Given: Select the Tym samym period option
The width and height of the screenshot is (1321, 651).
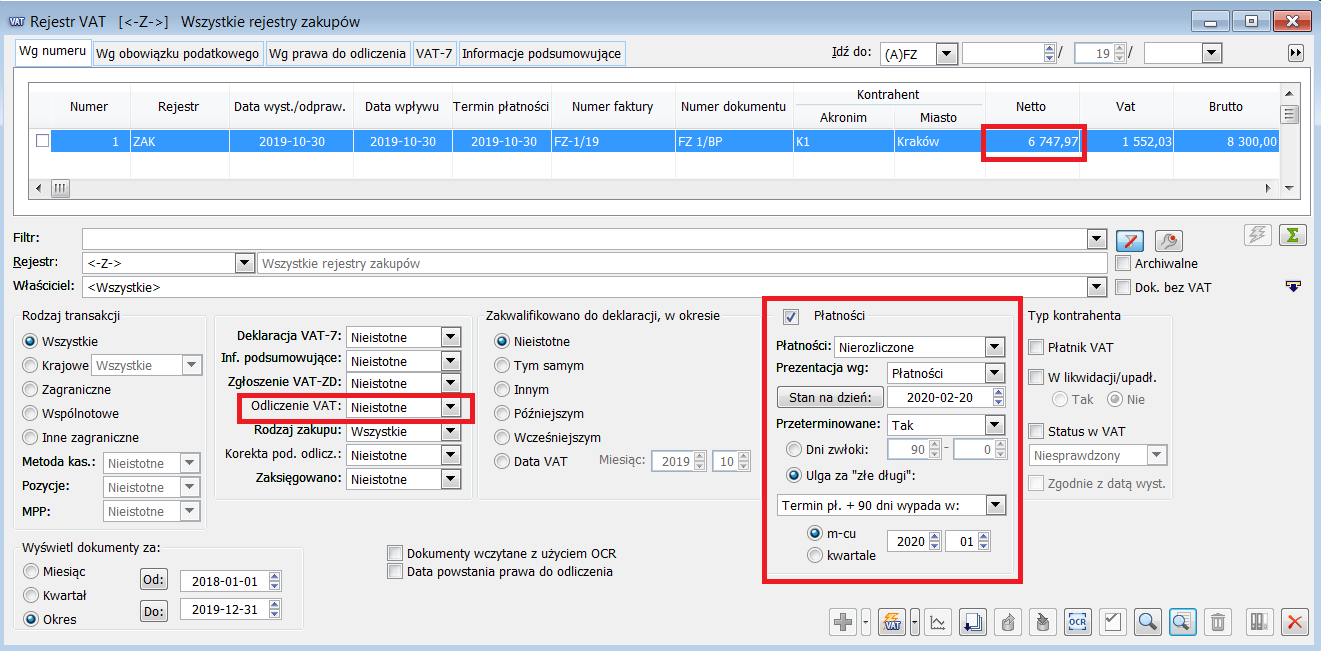Looking at the screenshot, I should [x=502, y=365].
